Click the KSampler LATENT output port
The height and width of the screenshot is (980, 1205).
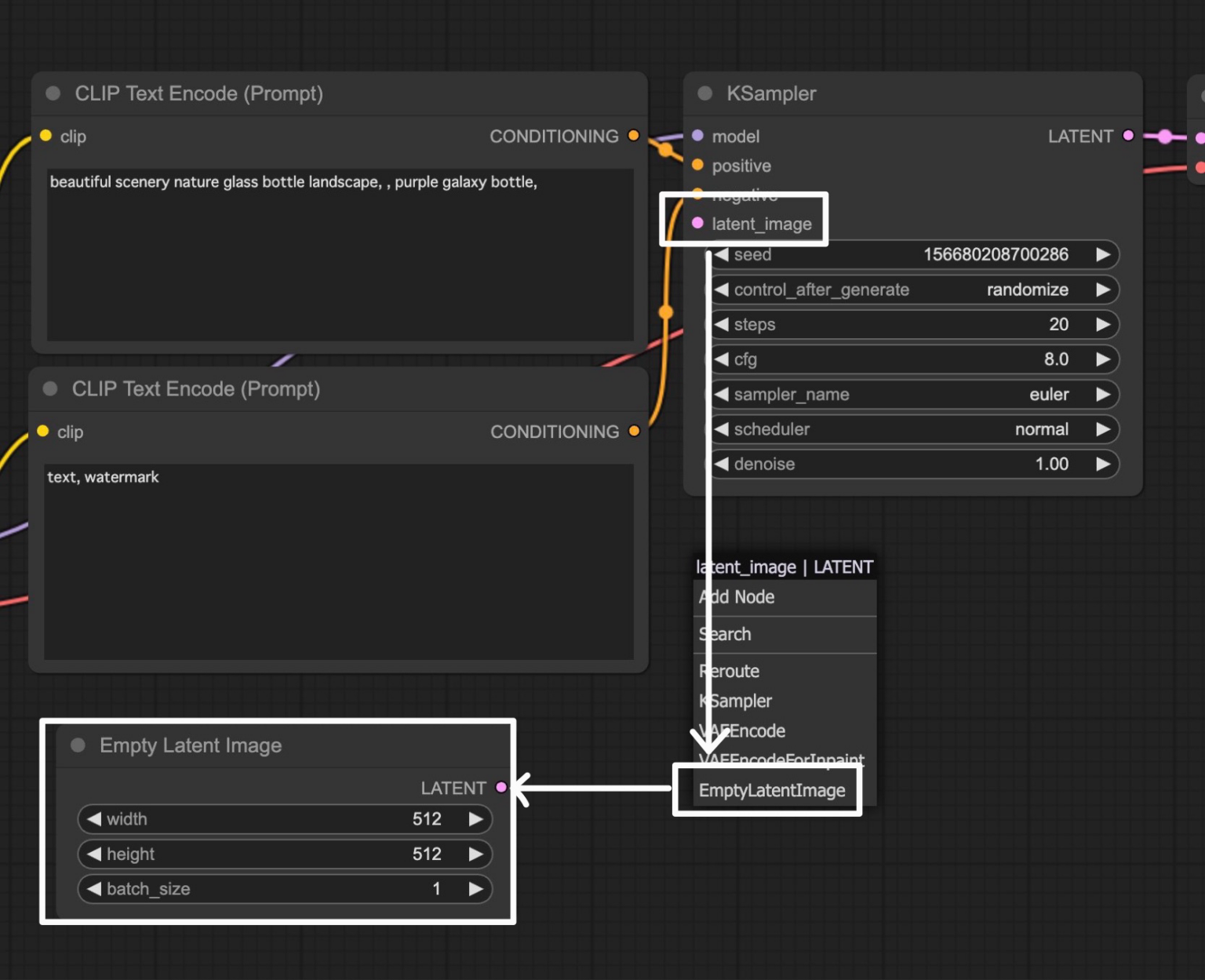(1128, 136)
